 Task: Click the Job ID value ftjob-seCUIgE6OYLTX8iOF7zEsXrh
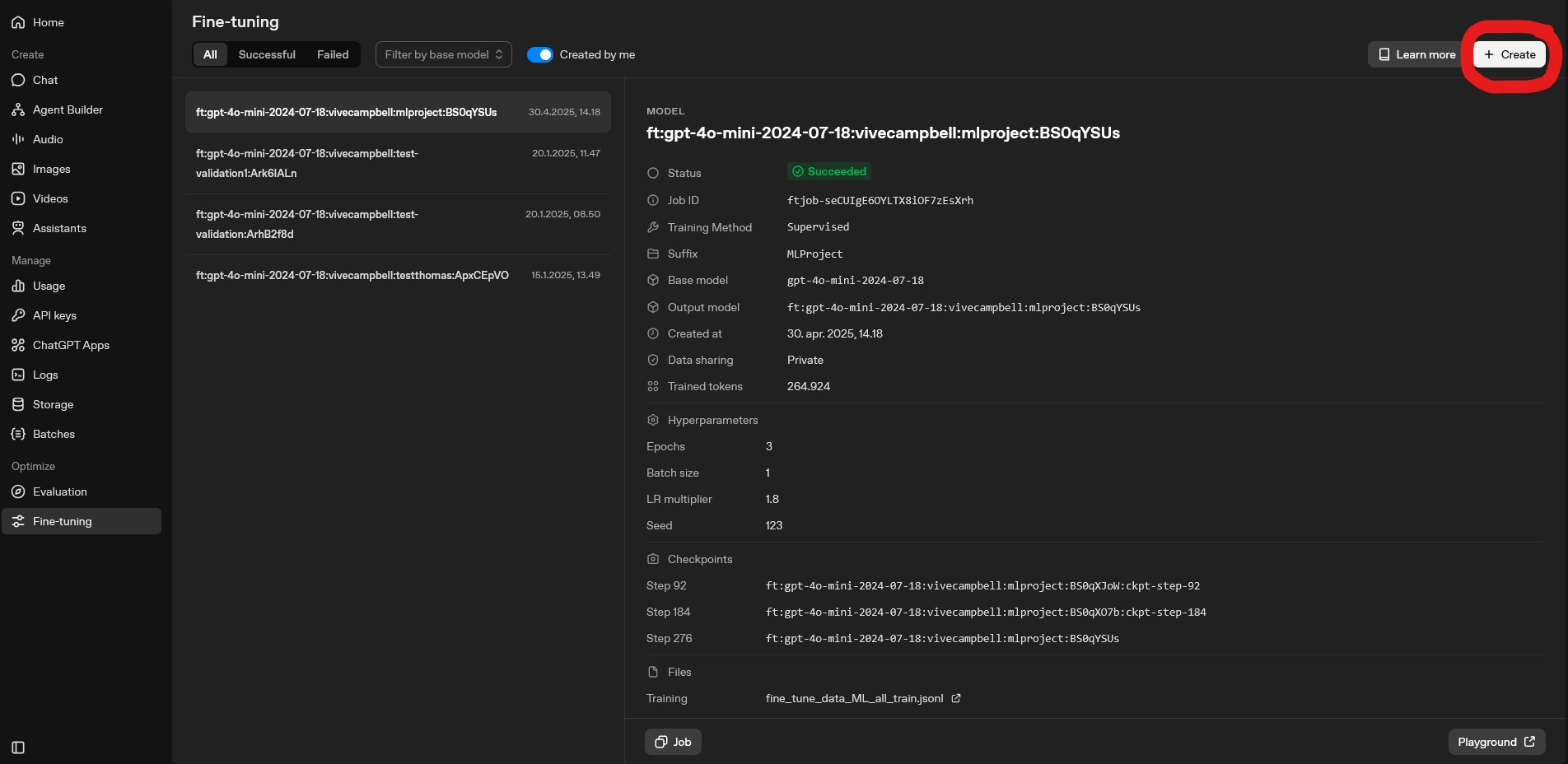[x=880, y=200]
